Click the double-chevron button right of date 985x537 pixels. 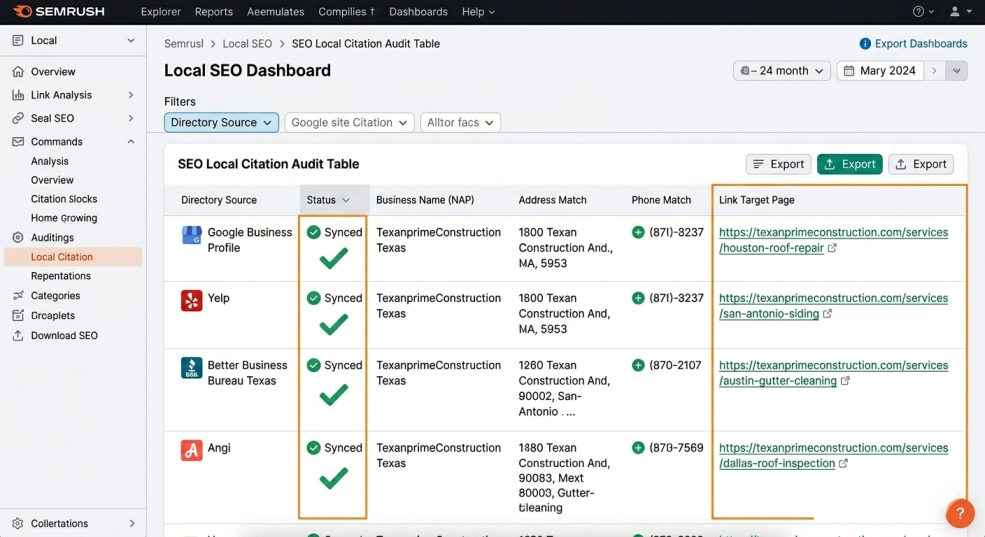coord(956,70)
